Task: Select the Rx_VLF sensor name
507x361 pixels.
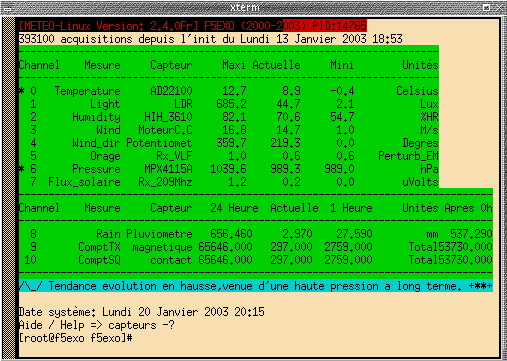Action: 174,156
